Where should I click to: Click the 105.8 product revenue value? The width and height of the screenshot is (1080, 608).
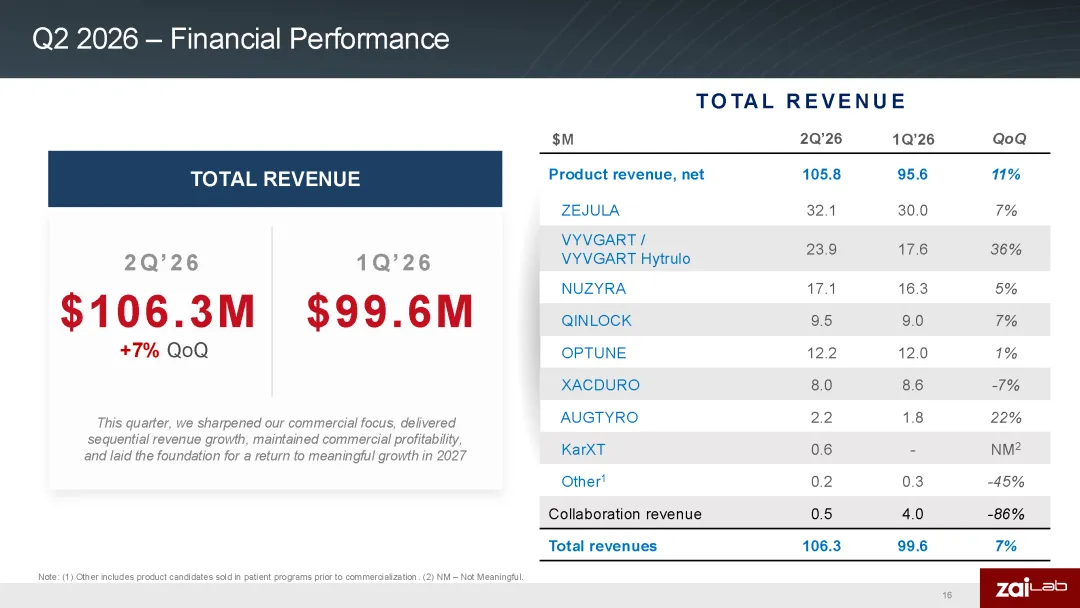pos(821,174)
